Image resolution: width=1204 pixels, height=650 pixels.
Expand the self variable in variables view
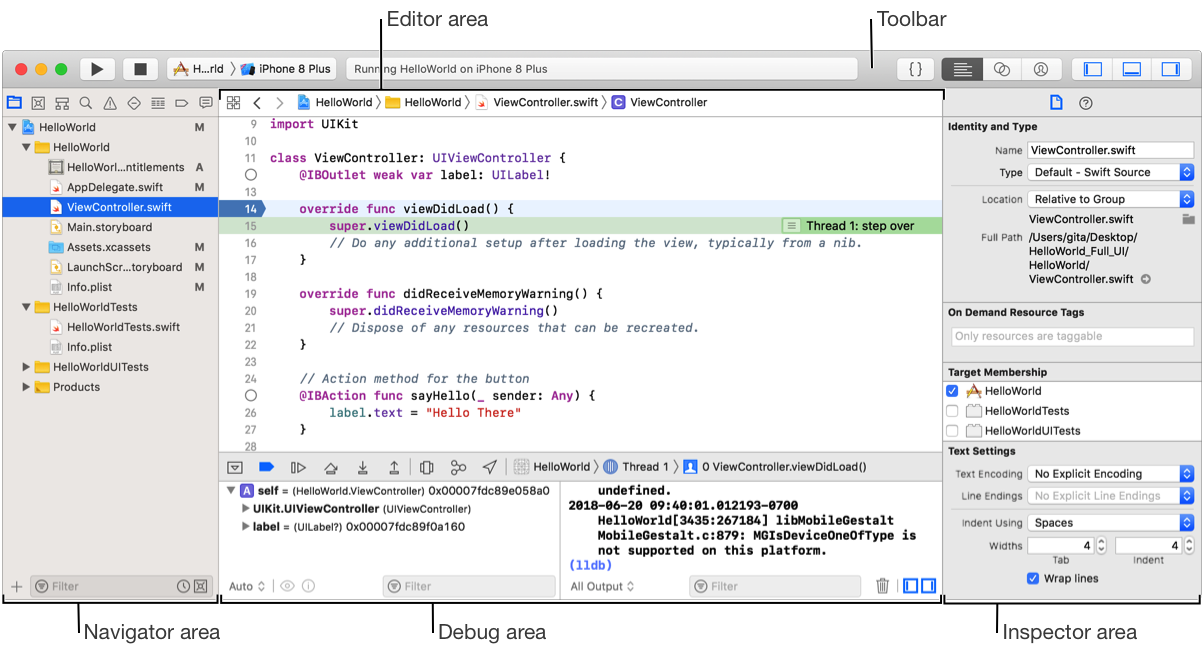tap(232, 491)
